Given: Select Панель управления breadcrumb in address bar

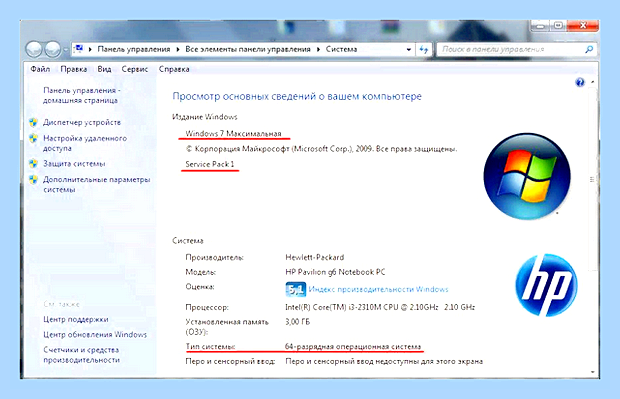Looking at the screenshot, I should [x=134, y=49].
